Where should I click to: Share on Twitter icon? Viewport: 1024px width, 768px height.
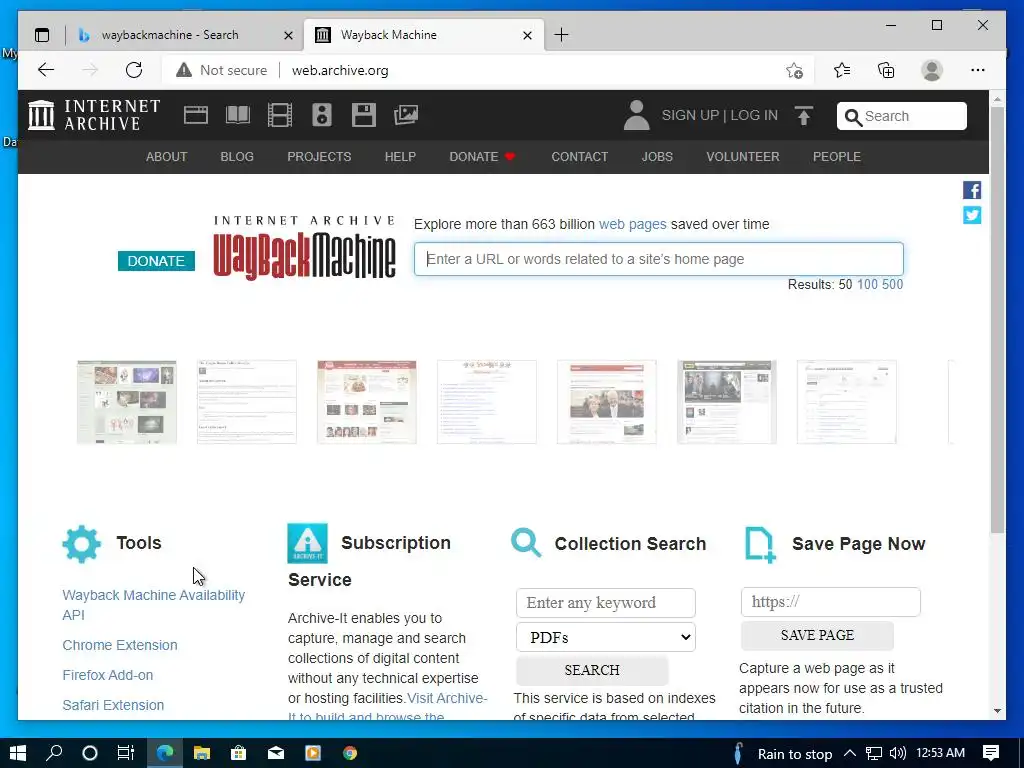972,215
